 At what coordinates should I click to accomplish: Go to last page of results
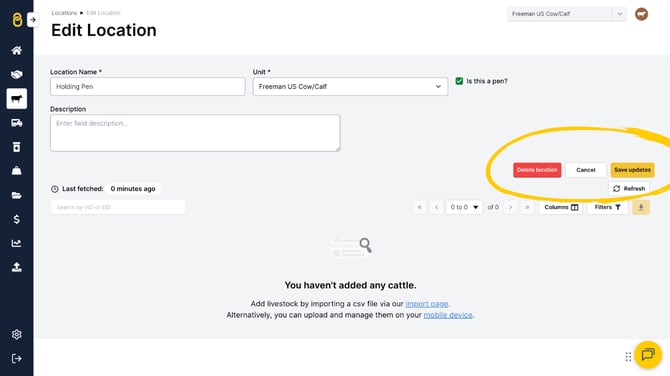(x=527, y=207)
